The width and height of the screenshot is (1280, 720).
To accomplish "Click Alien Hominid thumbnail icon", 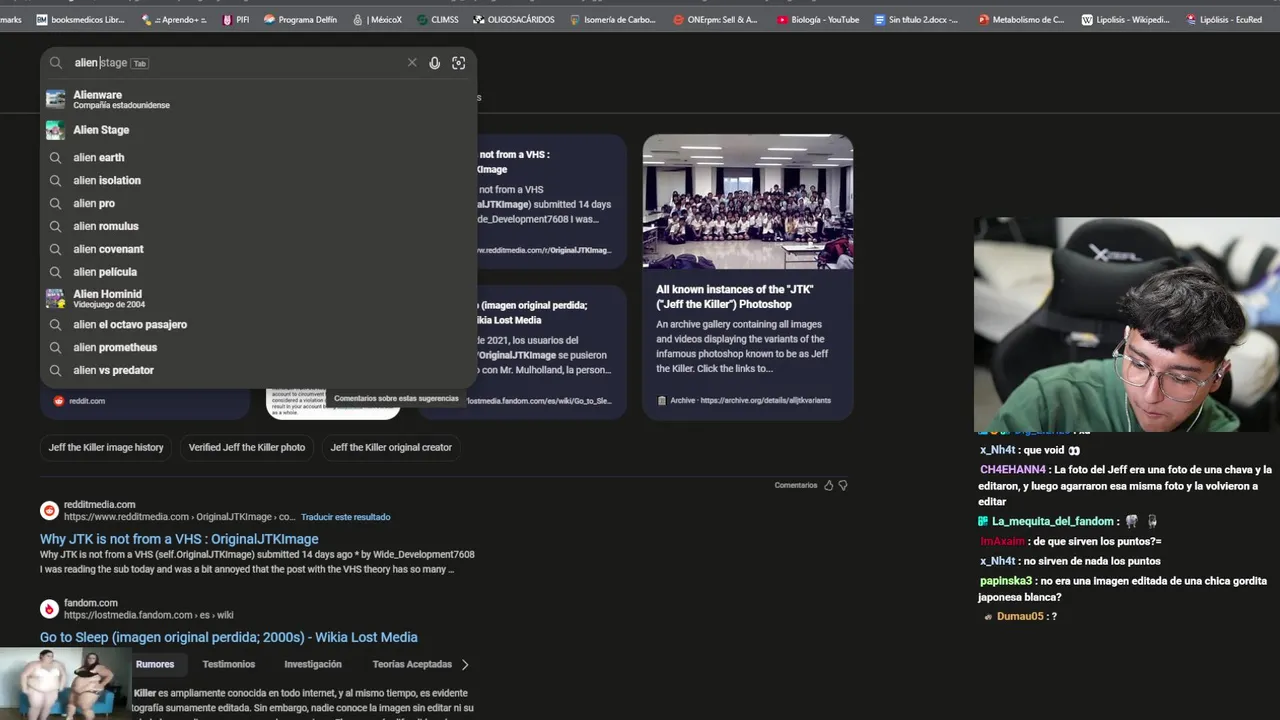I will 56,298.
